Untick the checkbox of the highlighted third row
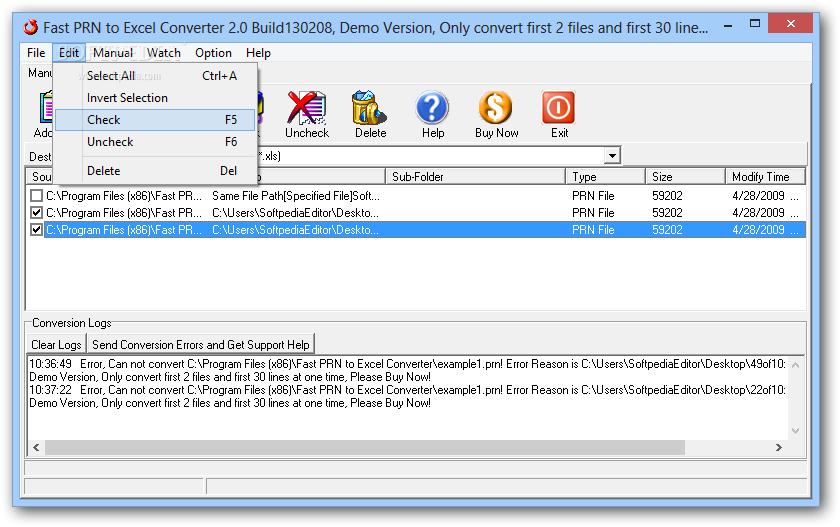Viewport: 840px width, 527px height. (36, 230)
